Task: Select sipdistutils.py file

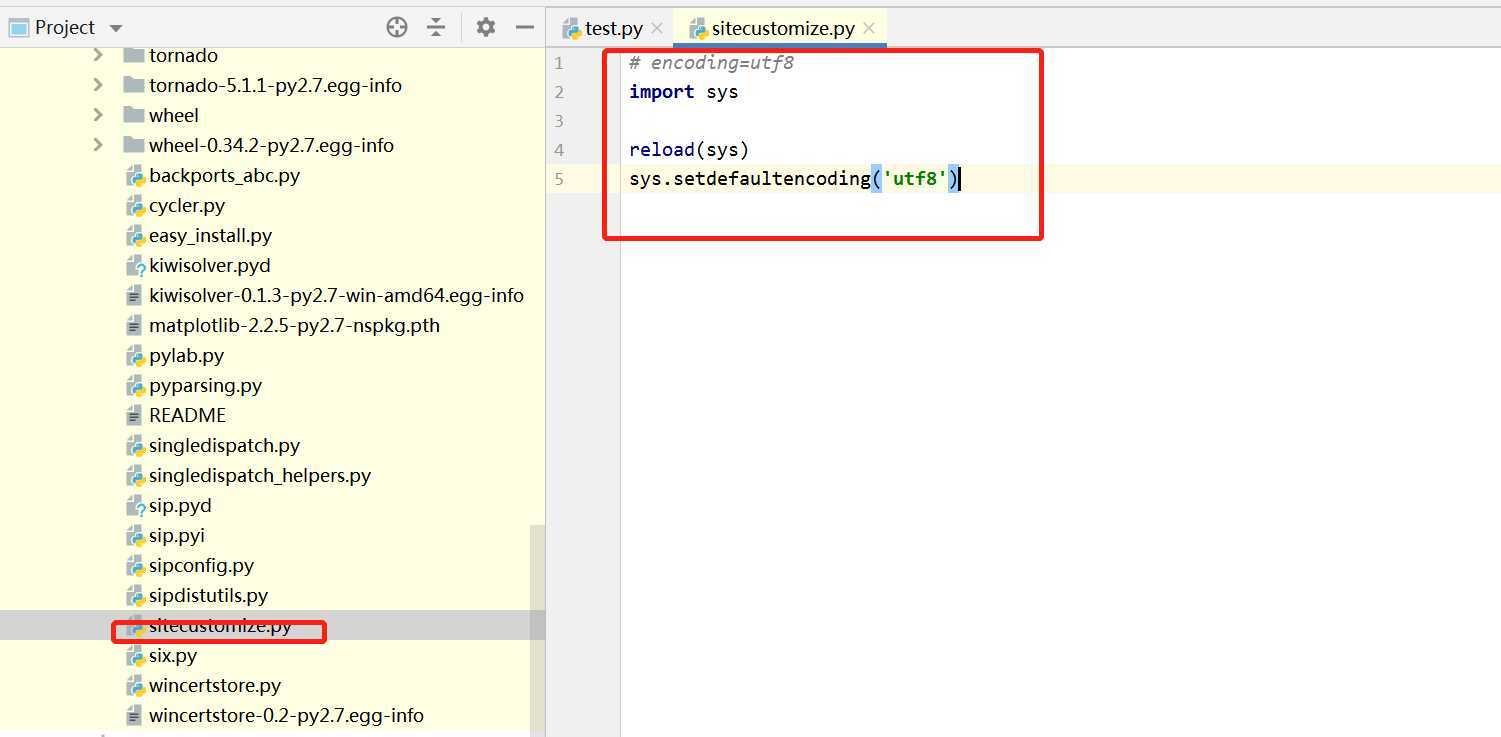Action: tap(208, 595)
